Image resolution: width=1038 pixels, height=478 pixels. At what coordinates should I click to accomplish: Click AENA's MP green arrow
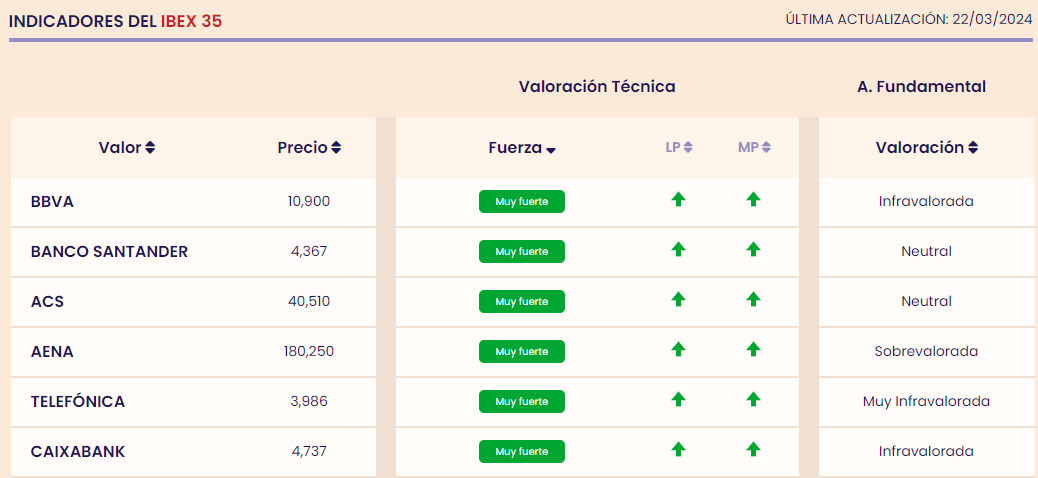click(753, 350)
